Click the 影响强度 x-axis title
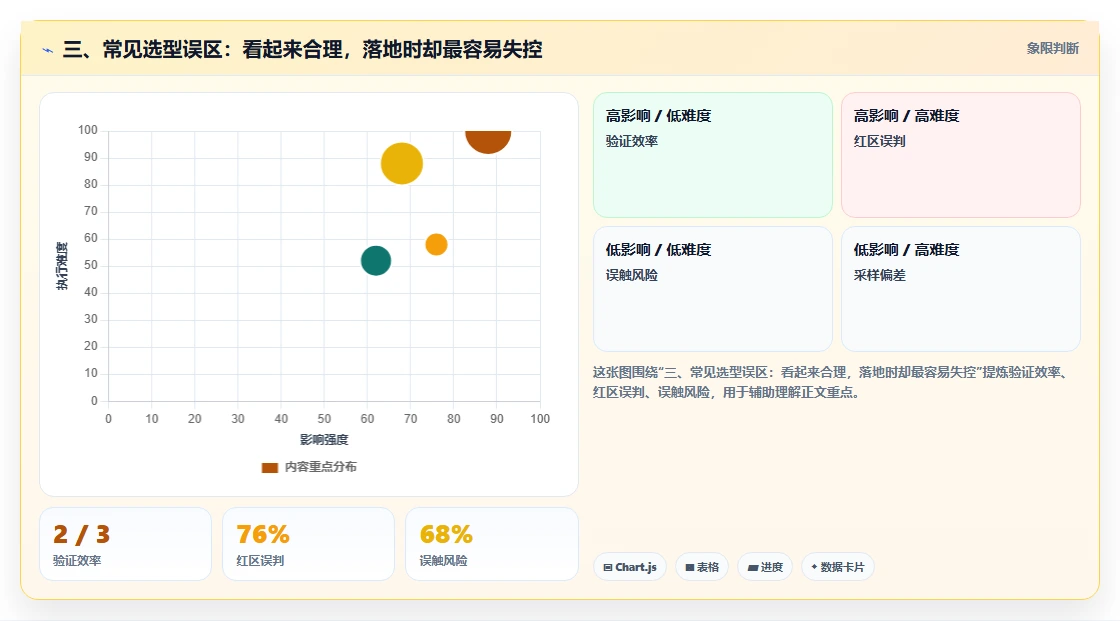 324,439
